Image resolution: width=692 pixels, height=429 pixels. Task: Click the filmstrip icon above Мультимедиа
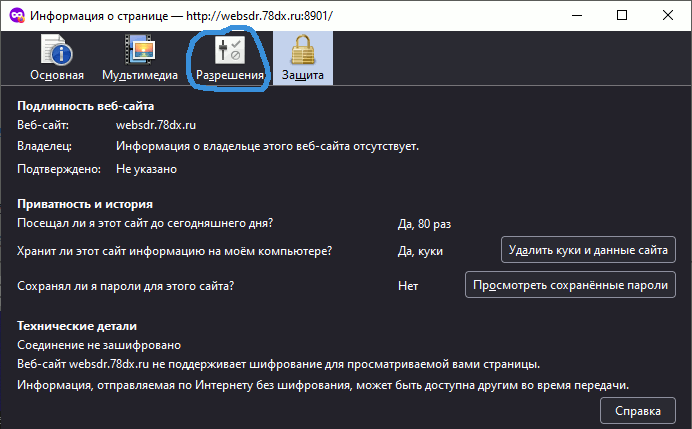pyautogui.click(x=139, y=51)
